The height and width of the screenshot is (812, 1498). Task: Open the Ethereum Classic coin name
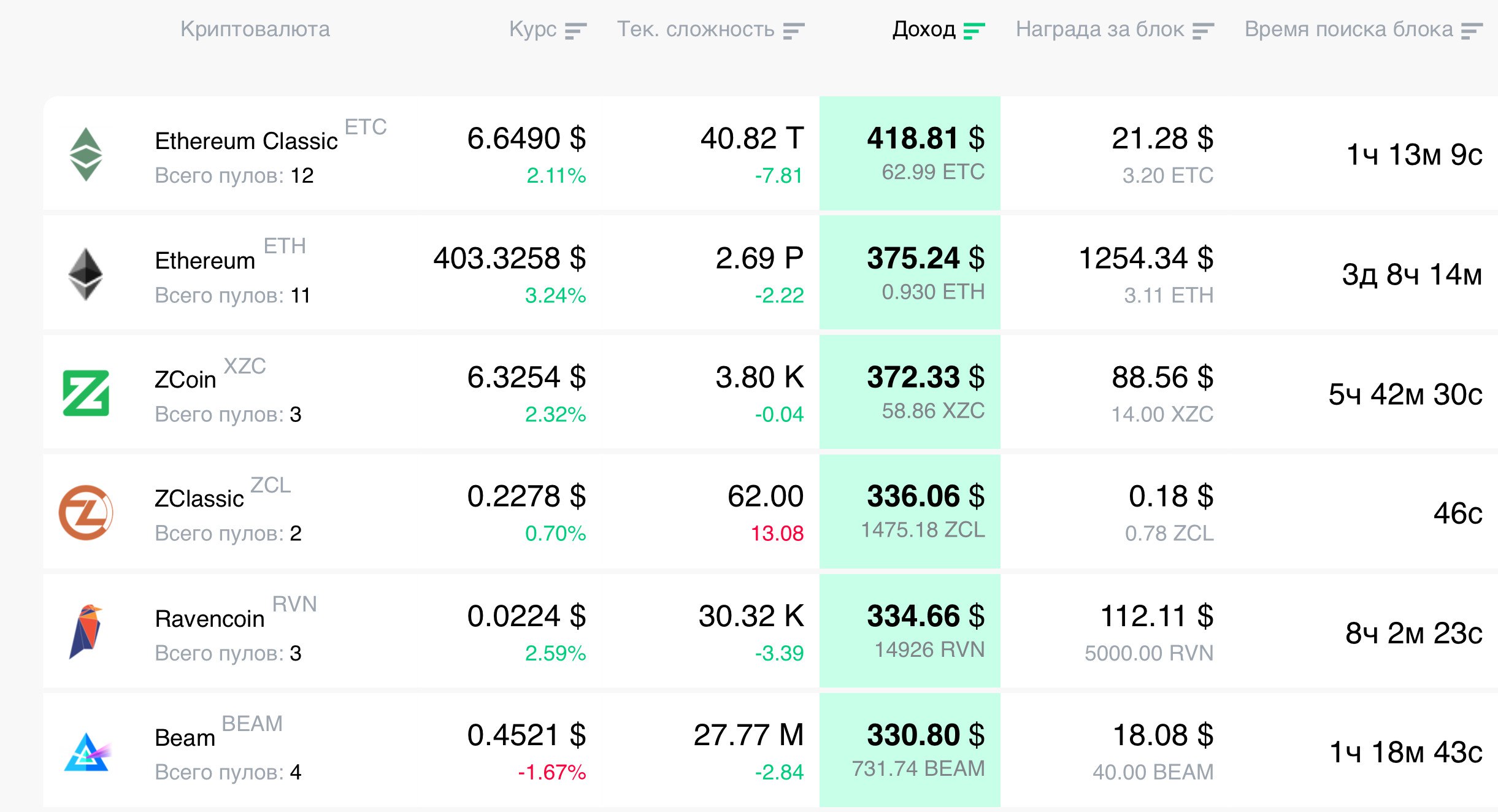coord(246,141)
